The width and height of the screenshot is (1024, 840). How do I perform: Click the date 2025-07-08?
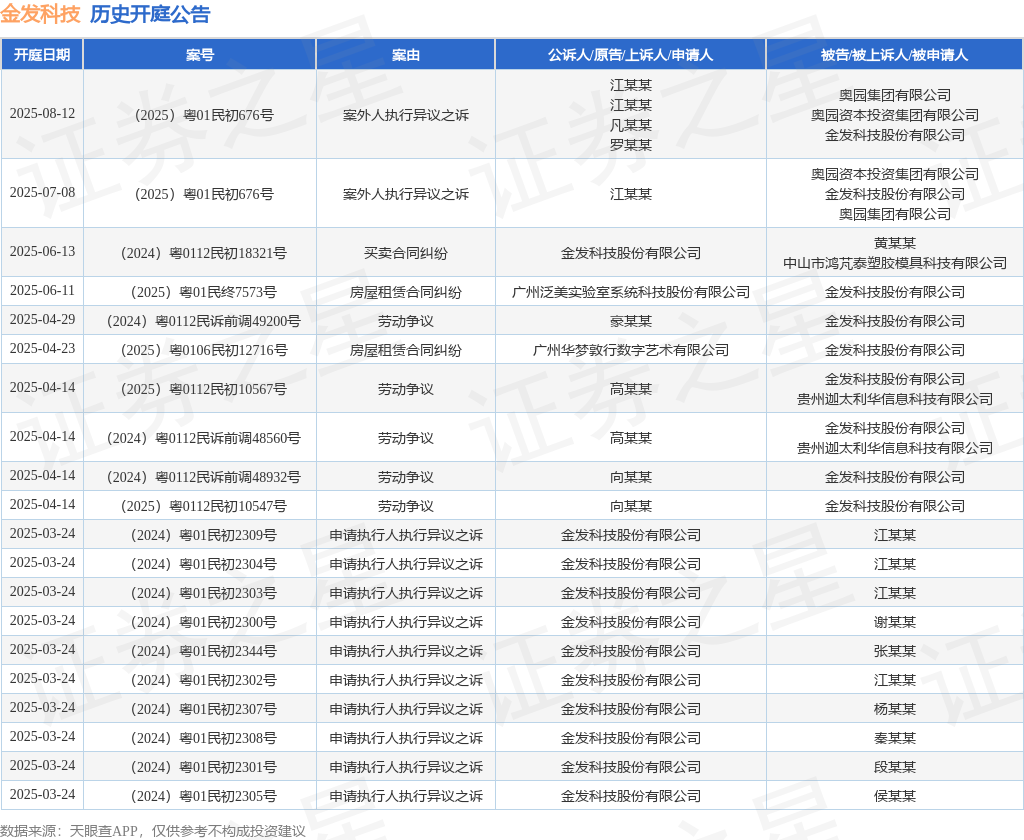(x=42, y=193)
